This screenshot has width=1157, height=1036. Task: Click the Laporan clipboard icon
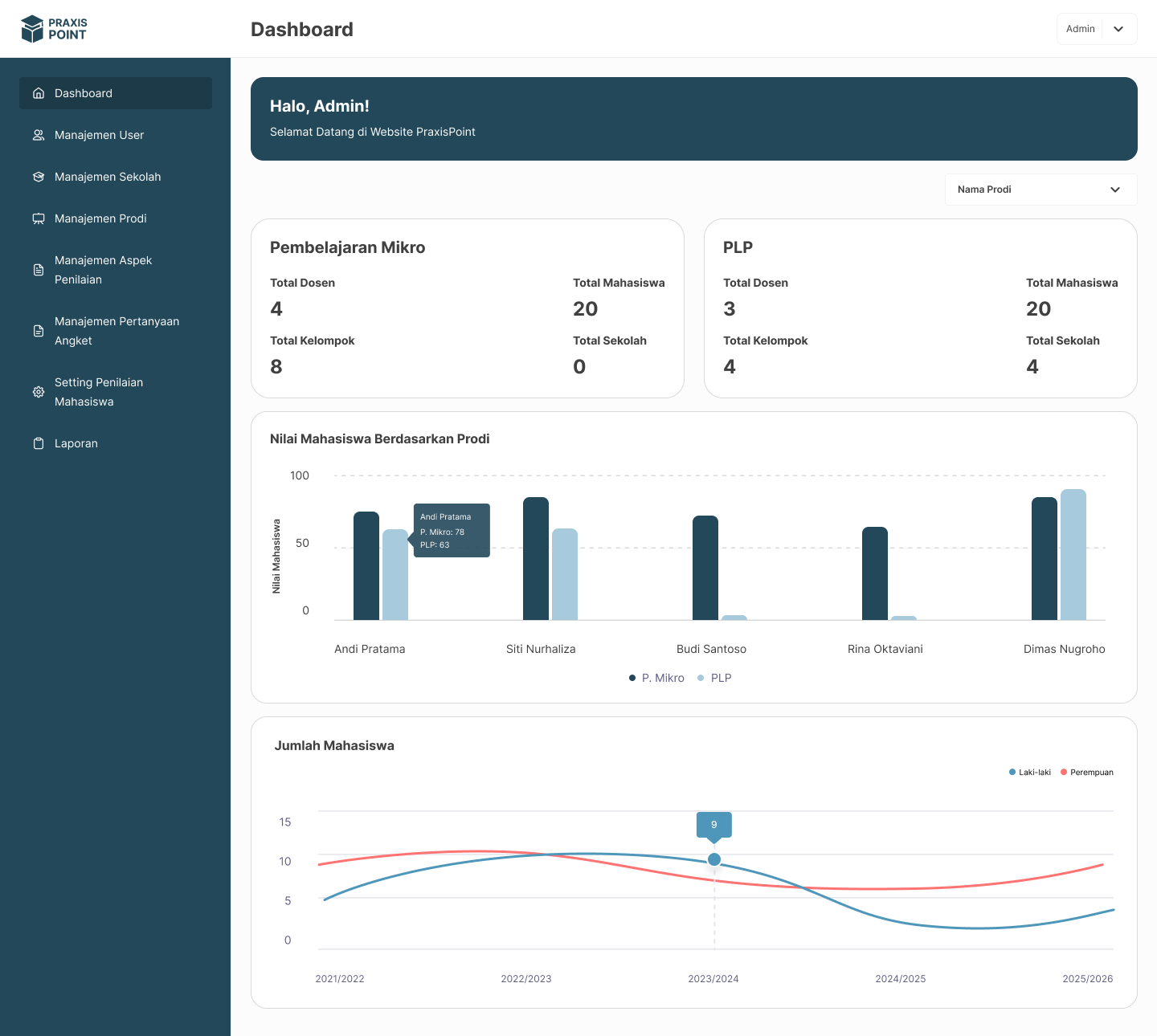tap(39, 443)
